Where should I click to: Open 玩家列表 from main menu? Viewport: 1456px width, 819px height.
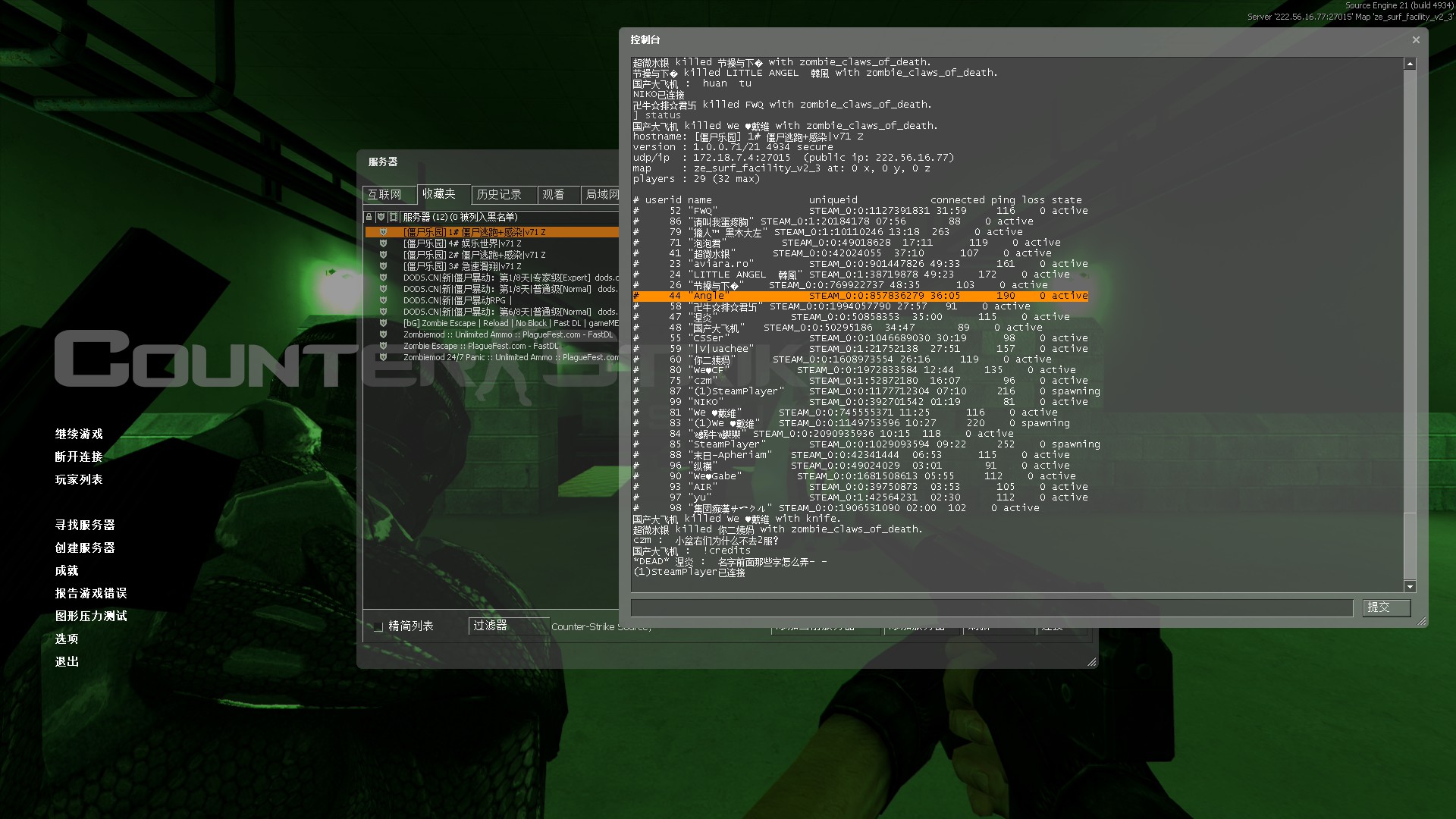79,479
